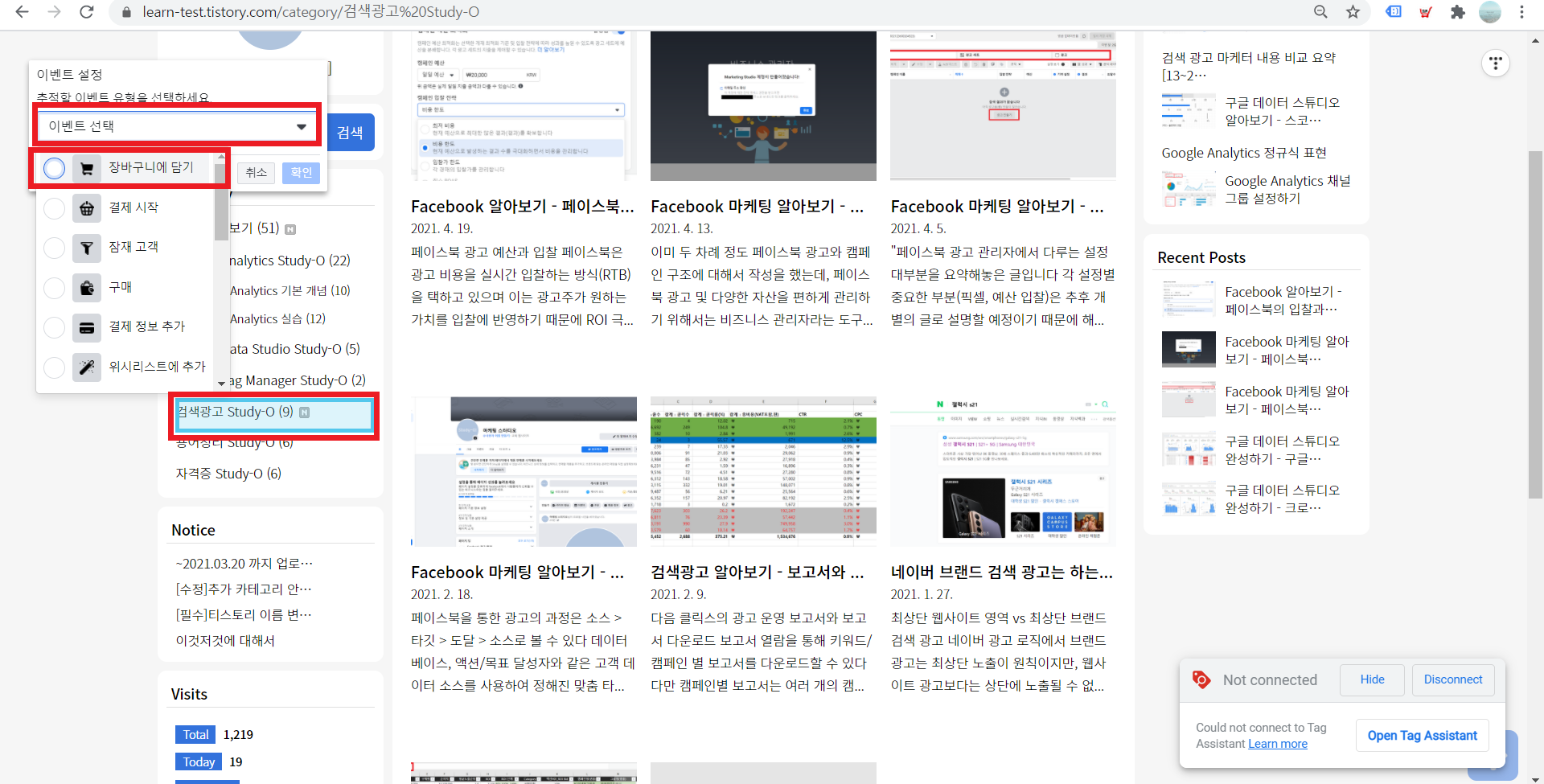This screenshot has width=1544, height=784.
Task: Open the 2021. 4. 19. Facebook 알아보기 - 페이스북... post title
Action: click(x=522, y=207)
